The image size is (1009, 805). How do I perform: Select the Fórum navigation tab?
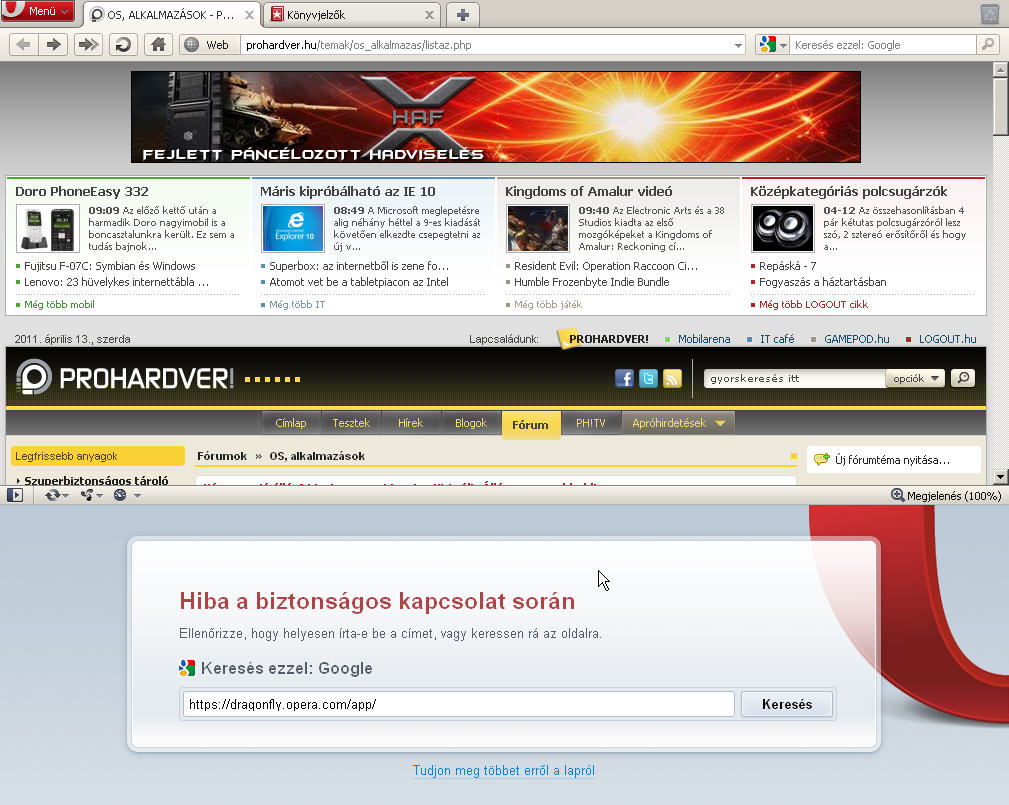tap(531, 425)
